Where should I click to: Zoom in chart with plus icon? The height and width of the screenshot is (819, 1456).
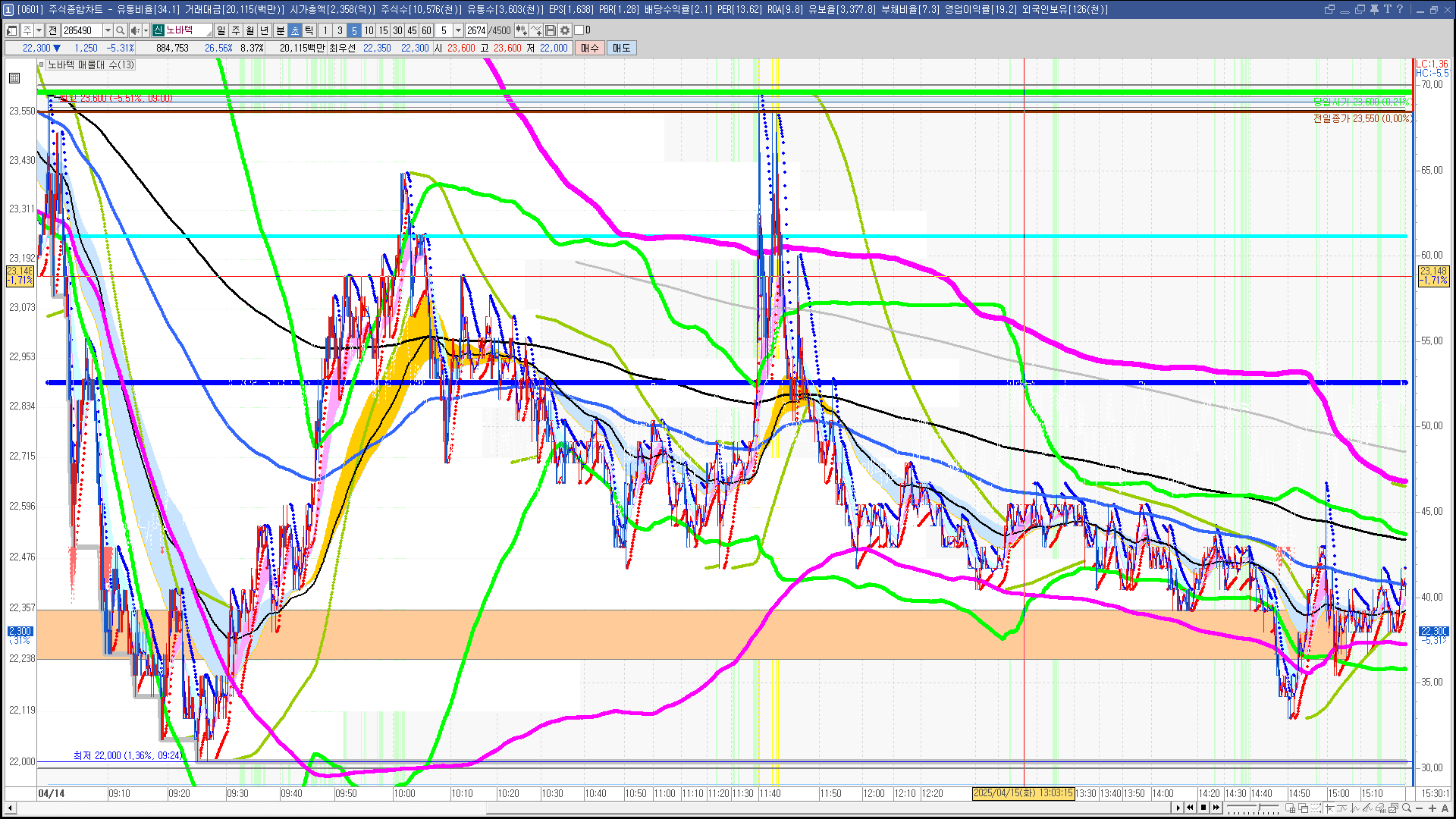click(1432, 808)
